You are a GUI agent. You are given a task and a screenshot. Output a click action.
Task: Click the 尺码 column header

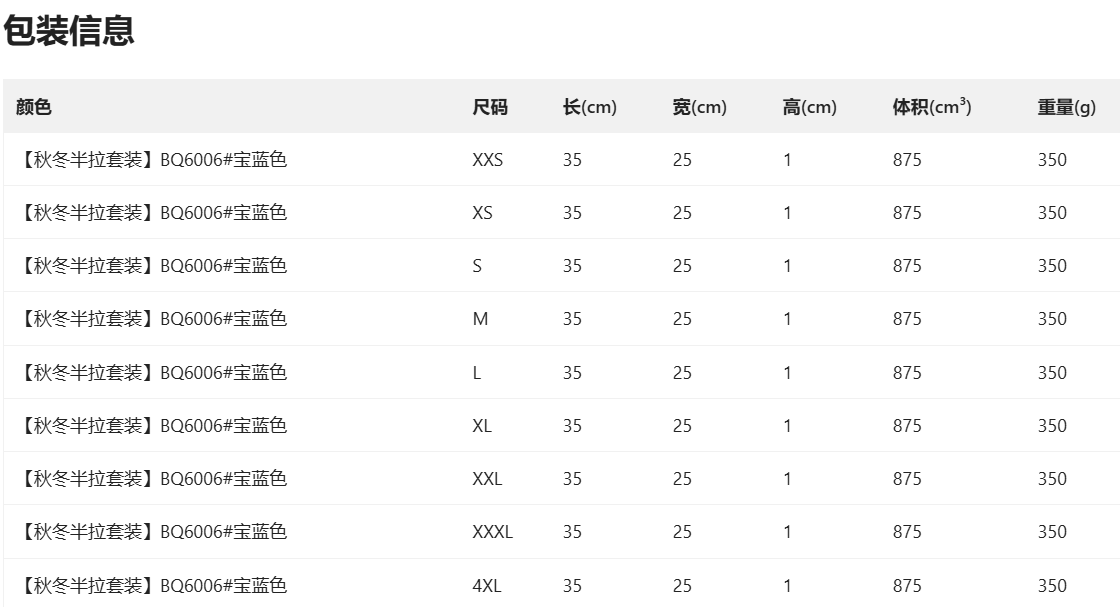(x=490, y=107)
